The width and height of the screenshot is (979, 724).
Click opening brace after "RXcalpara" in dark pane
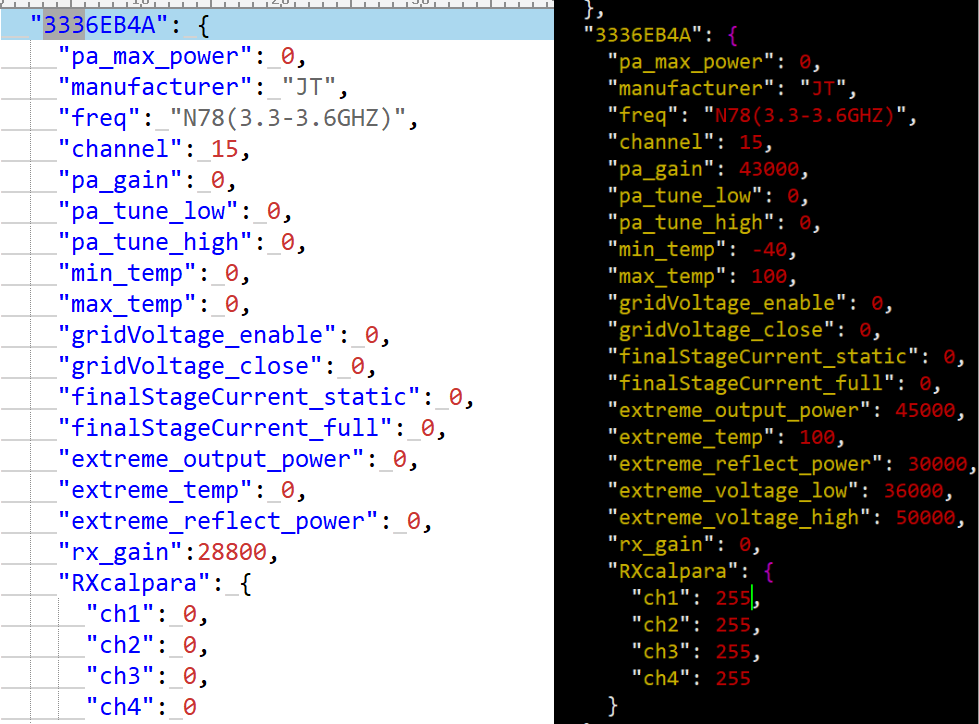(768, 571)
